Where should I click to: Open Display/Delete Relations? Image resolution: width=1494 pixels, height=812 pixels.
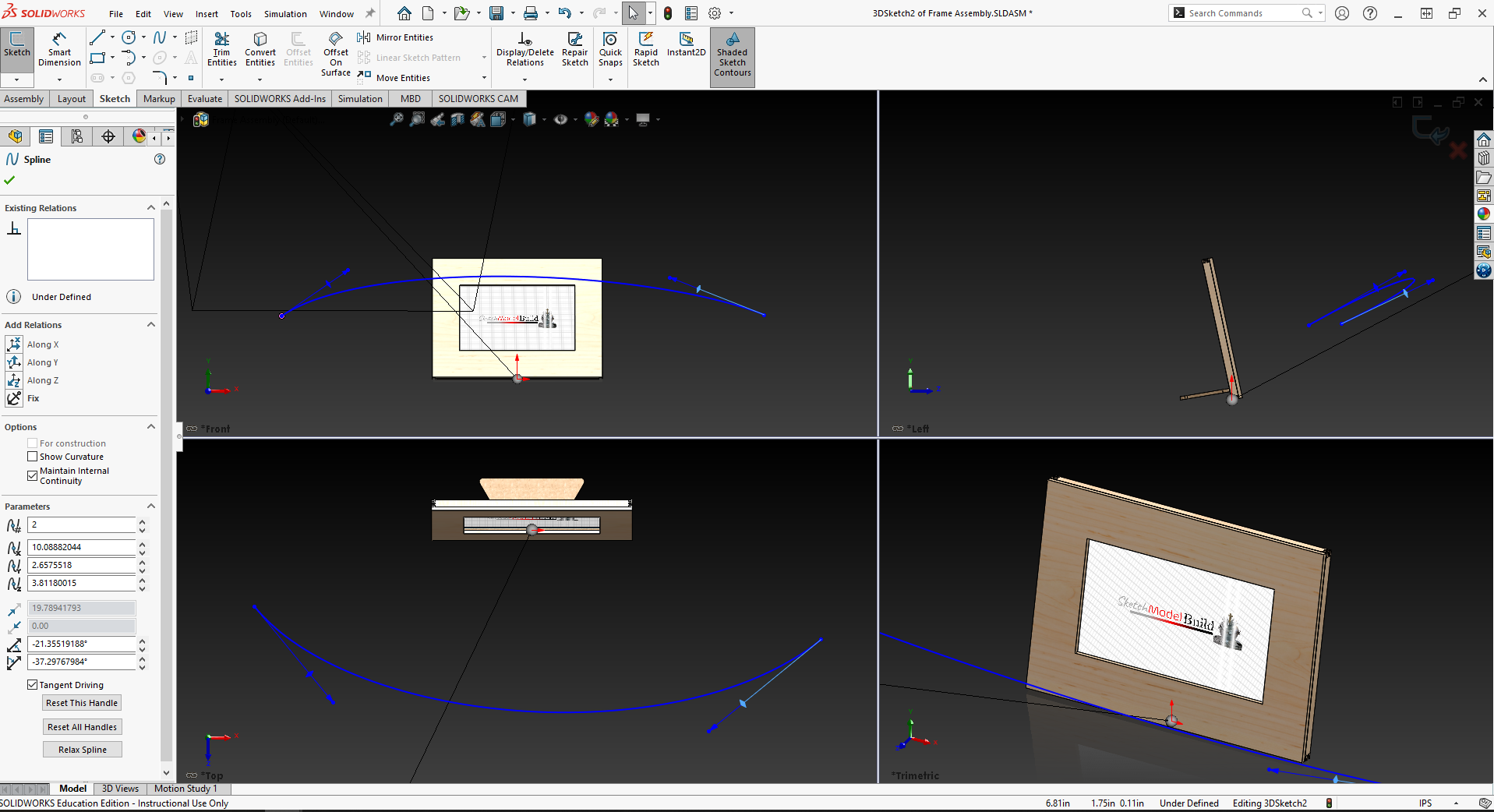tap(524, 50)
